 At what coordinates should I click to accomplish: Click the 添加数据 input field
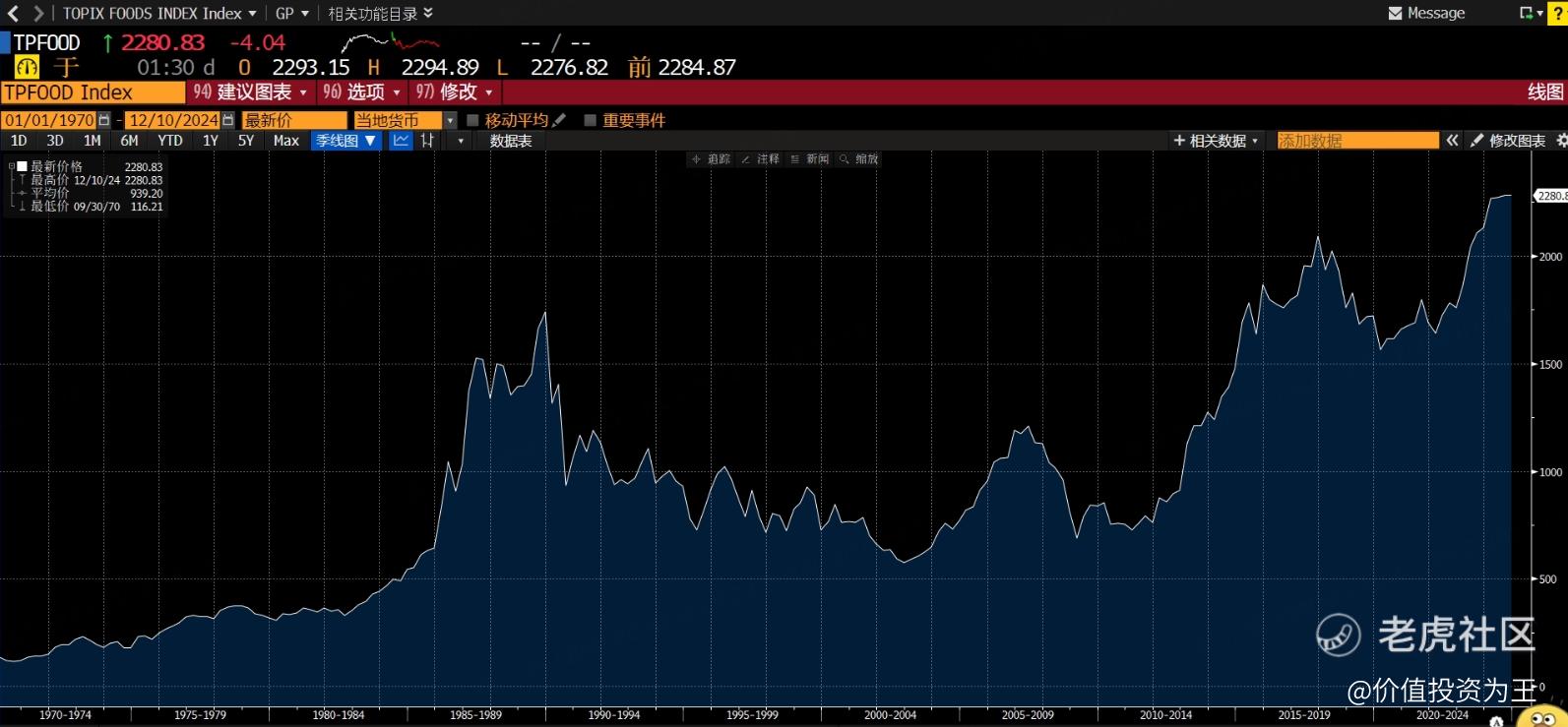pyautogui.click(x=1357, y=141)
